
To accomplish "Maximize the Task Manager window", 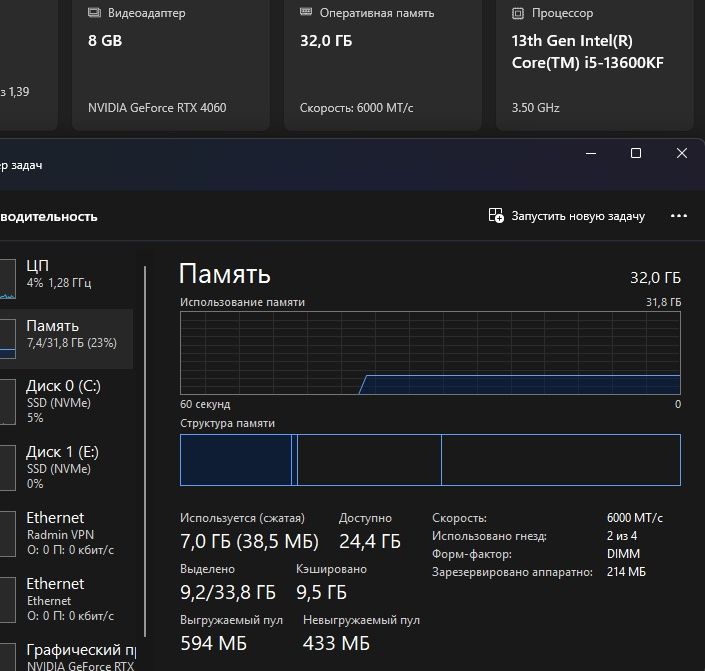I will point(636,153).
